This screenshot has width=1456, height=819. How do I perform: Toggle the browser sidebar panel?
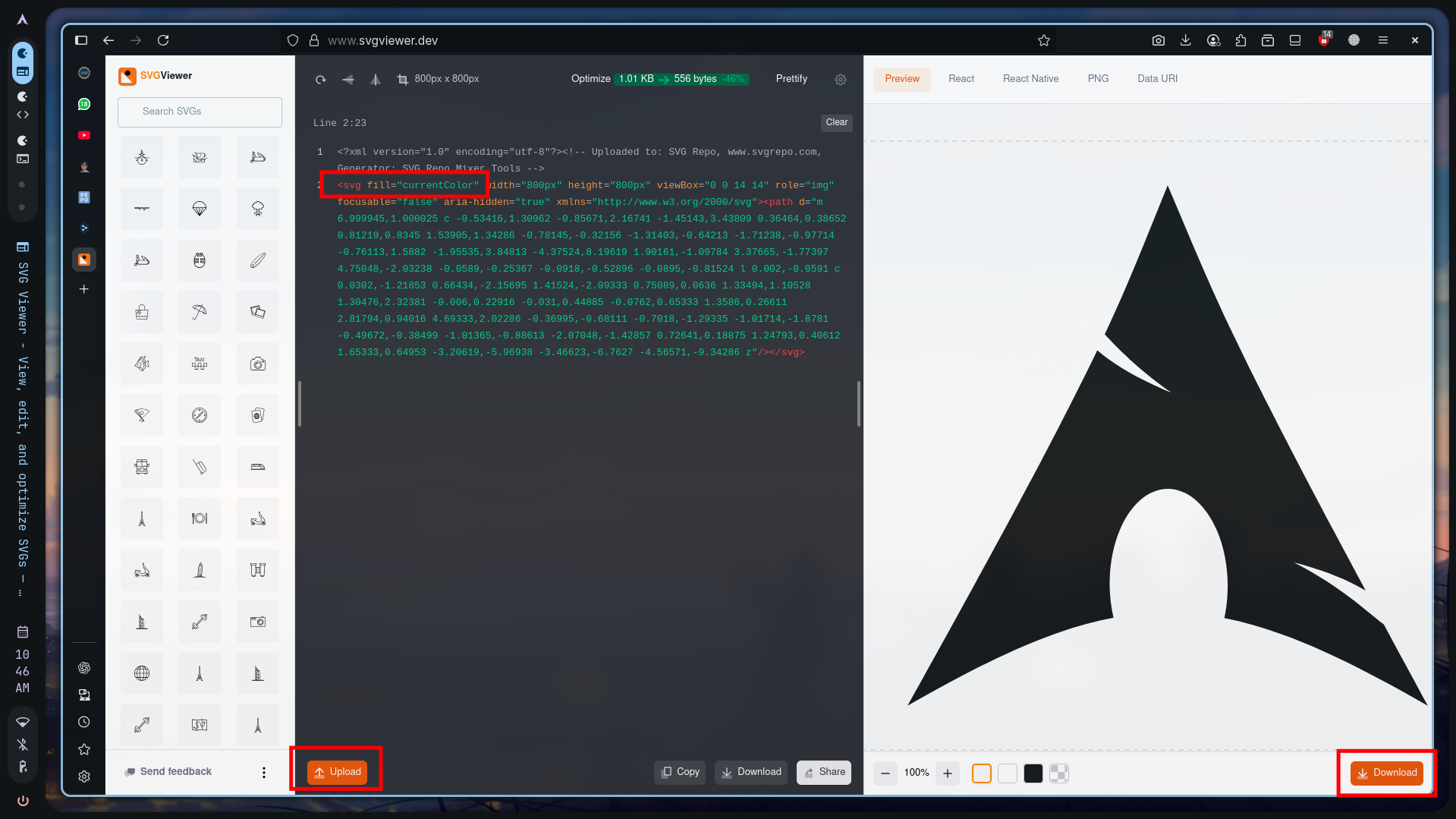tap(81, 40)
